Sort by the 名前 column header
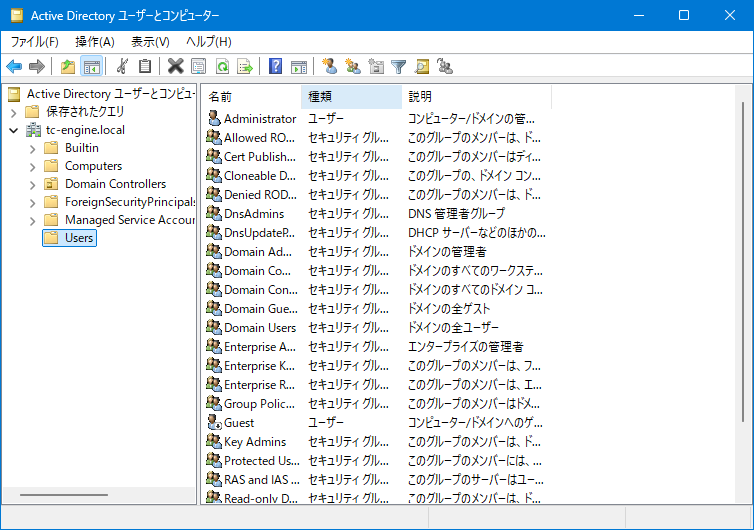The height and width of the screenshot is (530, 754). [x=251, y=97]
